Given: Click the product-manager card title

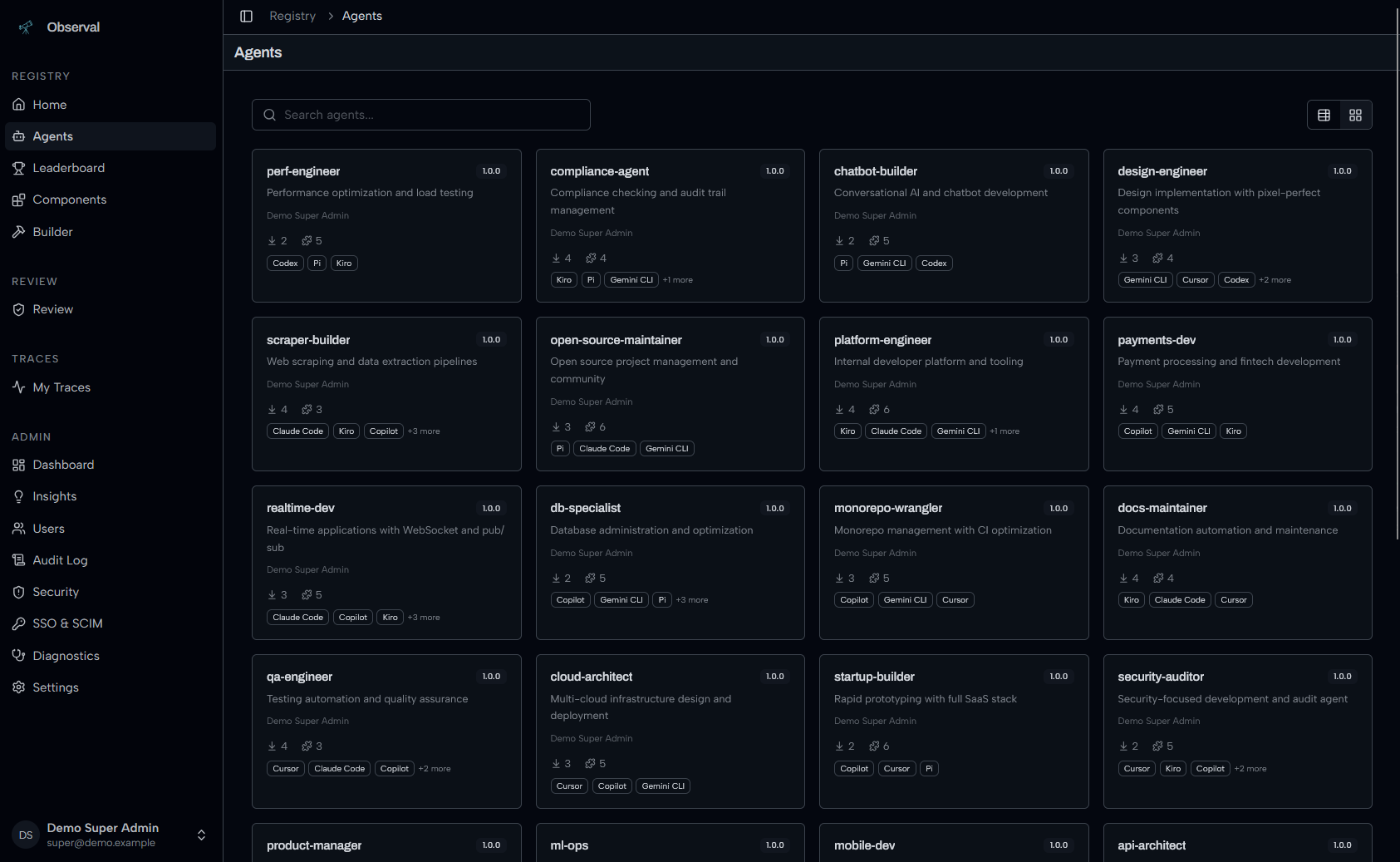Looking at the screenshot, I should pos(314,845).
